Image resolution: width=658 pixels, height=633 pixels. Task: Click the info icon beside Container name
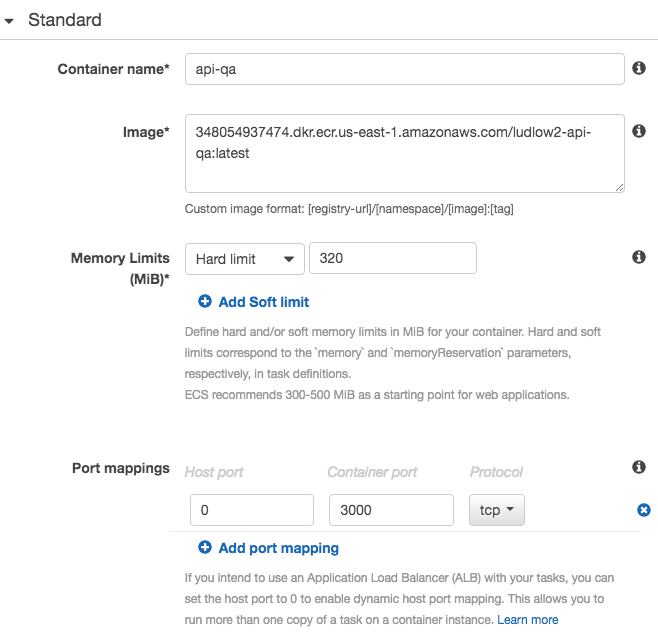[639, 69]
